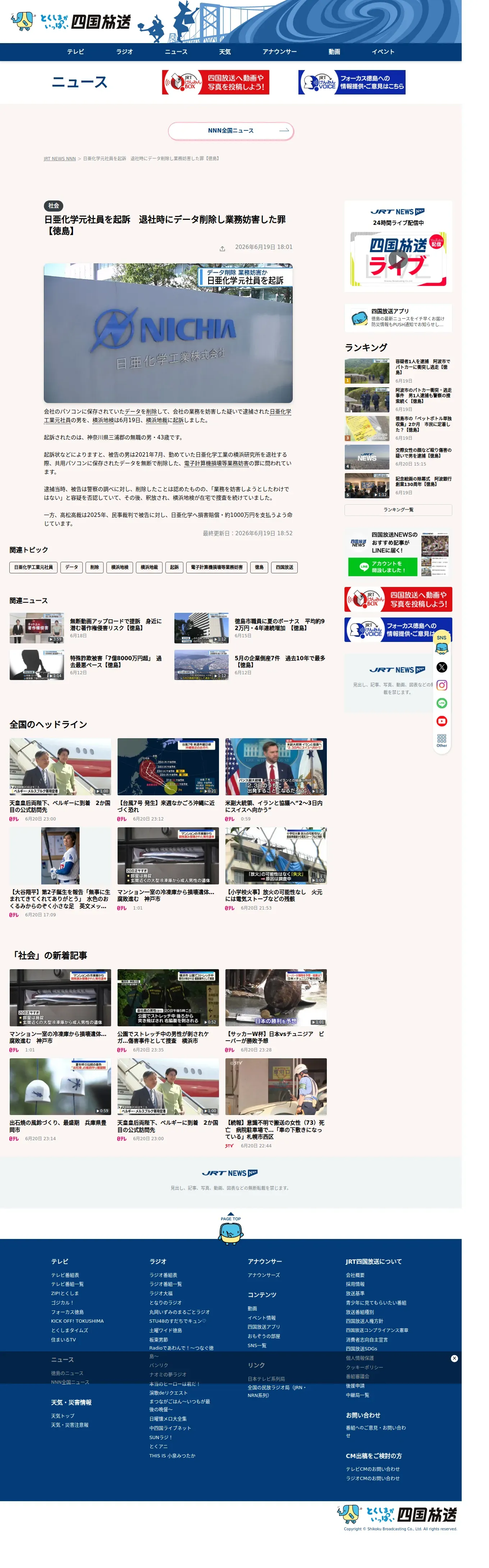Open the LINE icon in SNS panel

pos(442,703)
